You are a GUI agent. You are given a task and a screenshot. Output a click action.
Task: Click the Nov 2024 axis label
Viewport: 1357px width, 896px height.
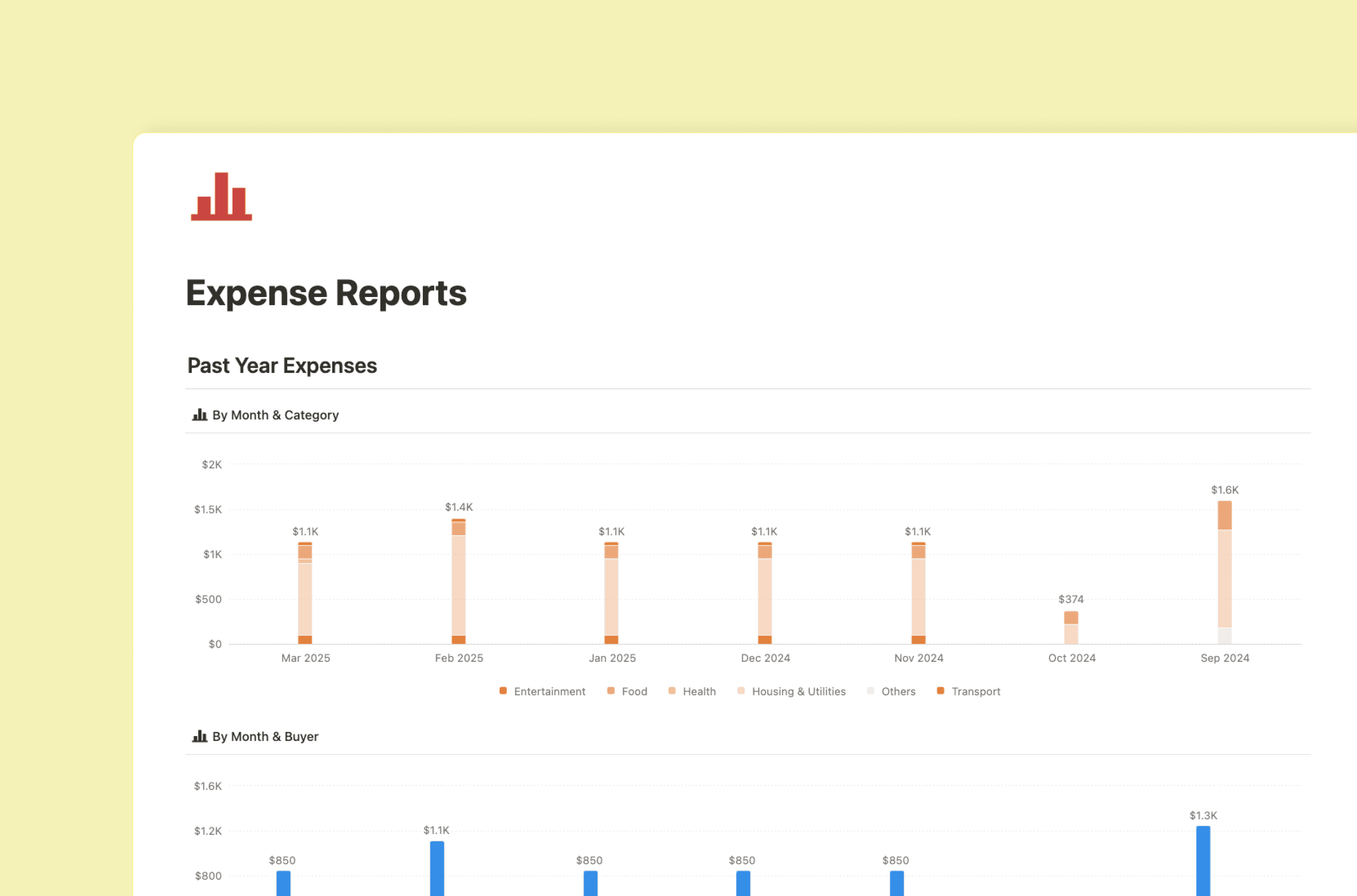click(x=919, y=658)
